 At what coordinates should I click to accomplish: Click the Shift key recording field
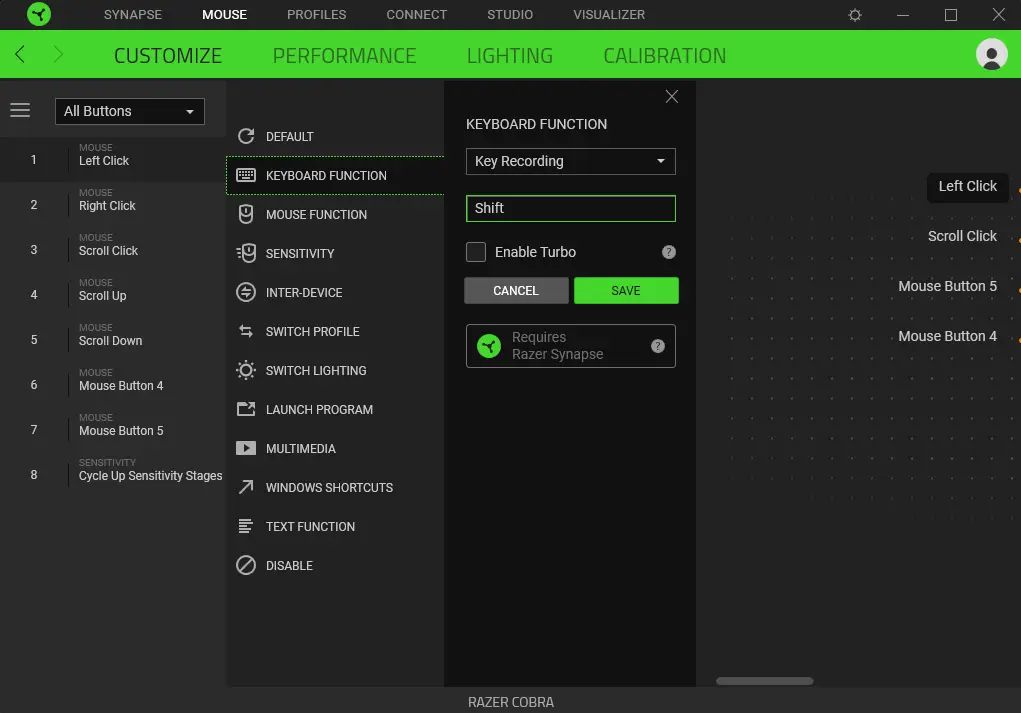[570, 208]
